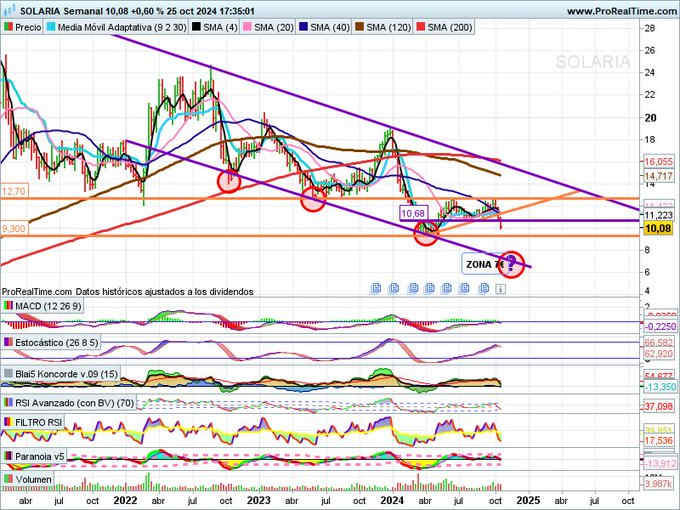Screen dimensions: 680x510
Task: Click the 28 mark on the price axis
Action: tap(650, 29)
